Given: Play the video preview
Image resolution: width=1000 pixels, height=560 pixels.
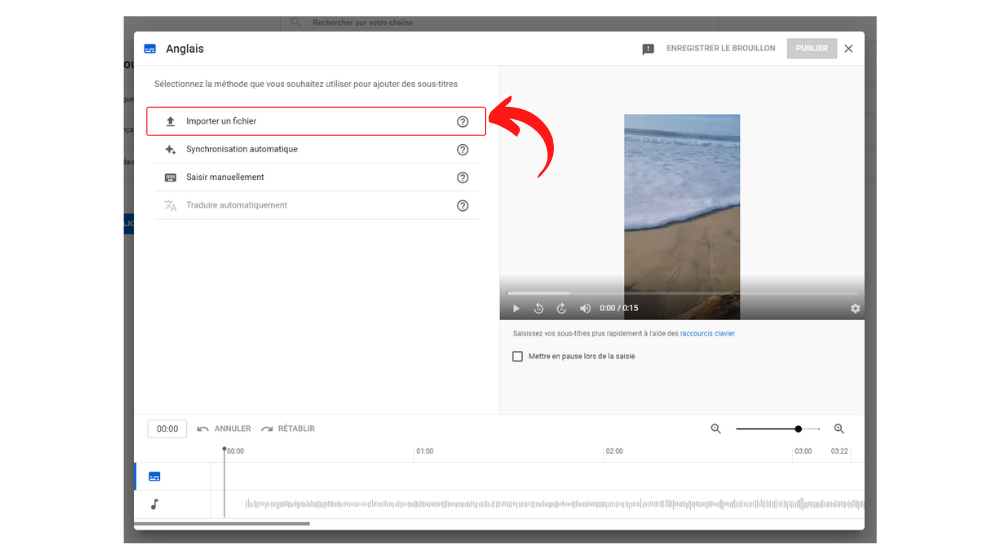Looking at the screenshot, I should point(516,308).
